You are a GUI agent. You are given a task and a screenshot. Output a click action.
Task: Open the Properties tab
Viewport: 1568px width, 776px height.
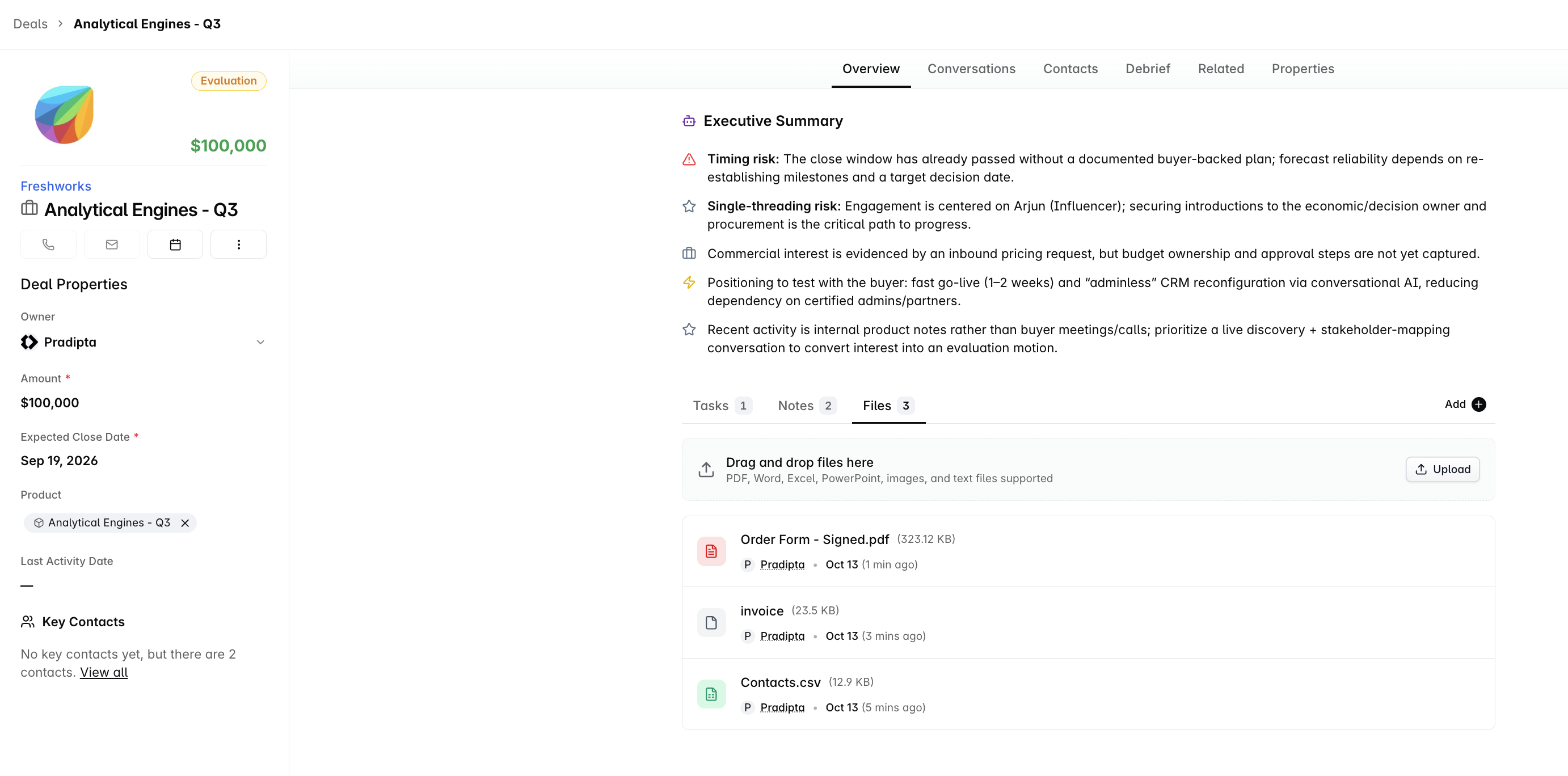click(x=1303, y=69)
